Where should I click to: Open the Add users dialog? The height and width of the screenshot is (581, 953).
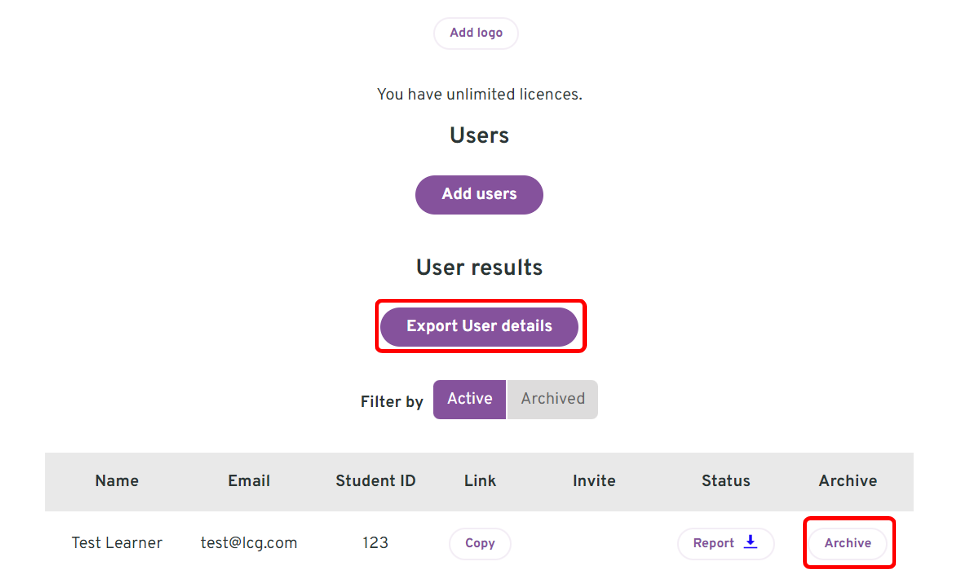coord(479,194)
